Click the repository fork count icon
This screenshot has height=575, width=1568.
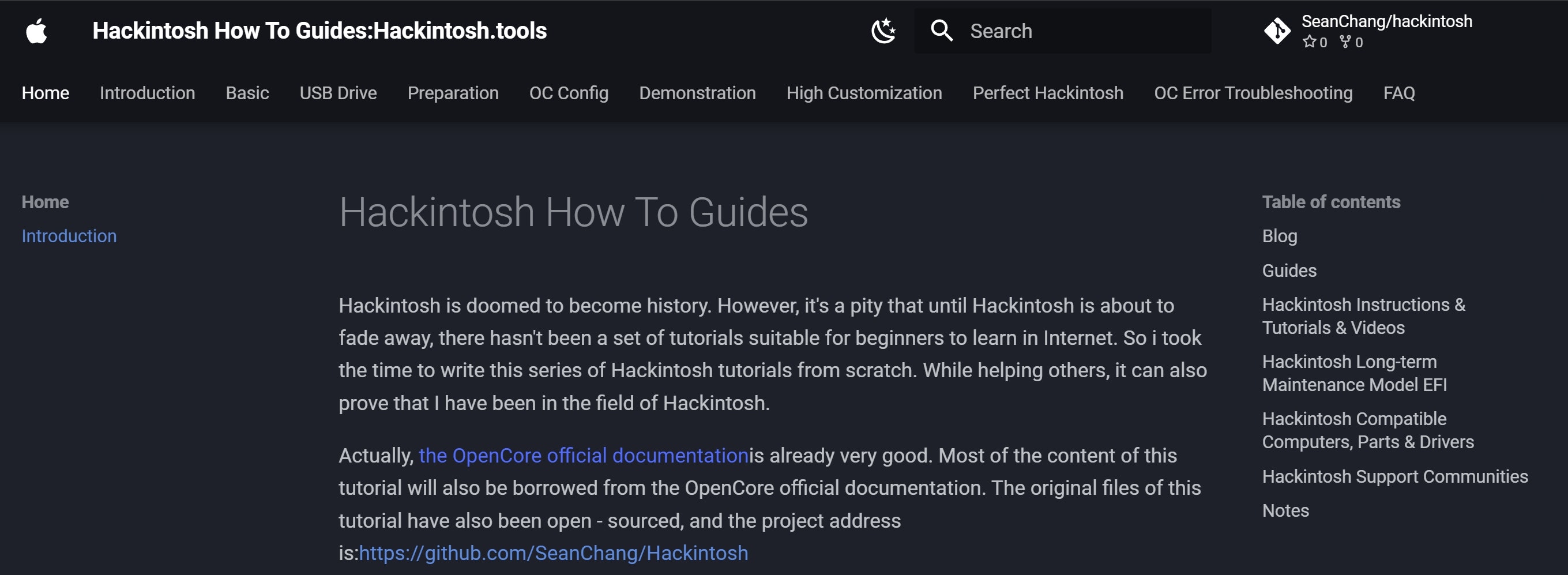(x=1345, y=42)
